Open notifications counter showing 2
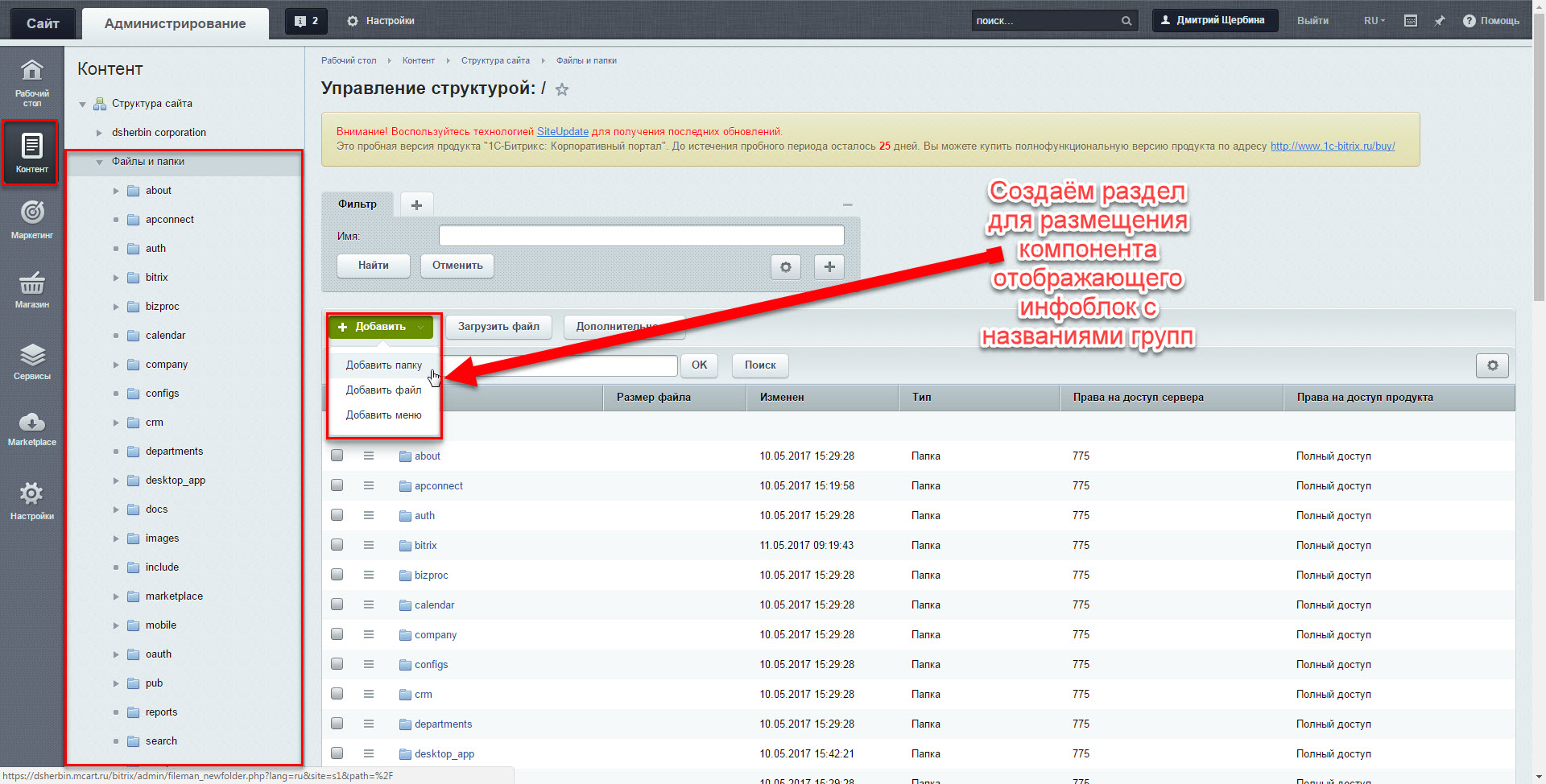Image resolution: width=1546 pixels, height=784 pixels. (x=307, y=21)
